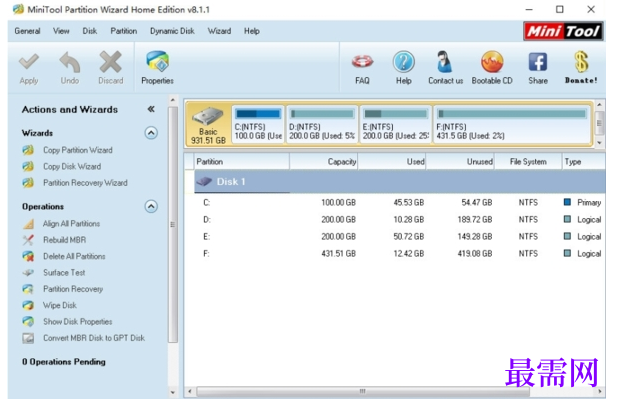Viewport: 617px width, 404px height.
Task: Select the D: partition row
Action: 399,220
